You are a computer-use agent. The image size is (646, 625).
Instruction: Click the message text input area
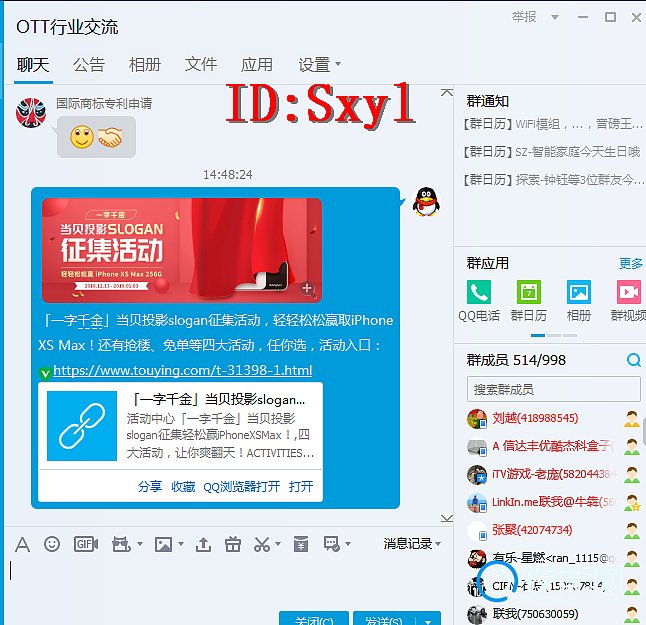click(x=227, y=583)
